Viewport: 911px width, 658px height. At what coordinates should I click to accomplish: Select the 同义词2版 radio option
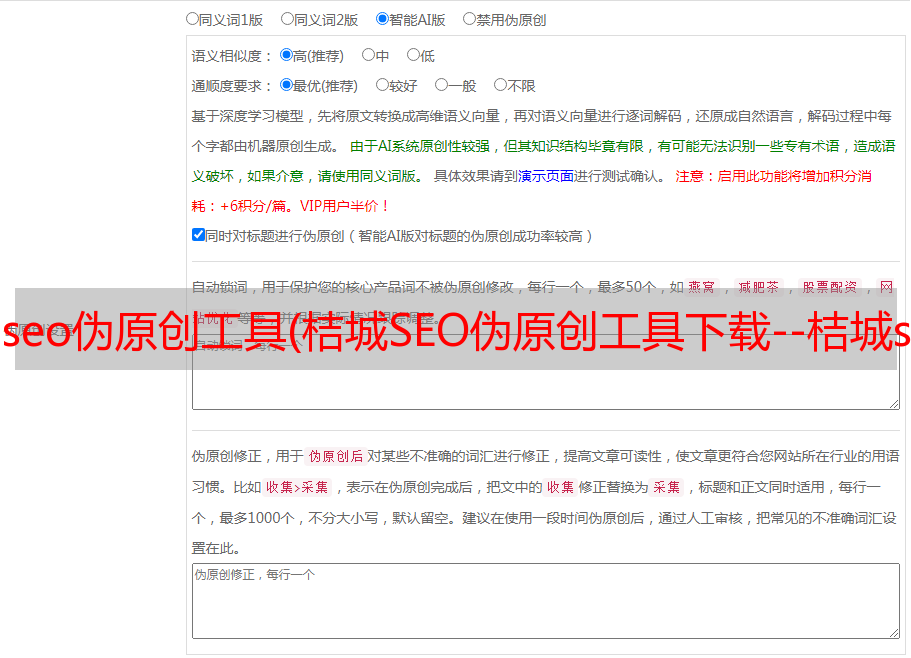pos(287,19)
